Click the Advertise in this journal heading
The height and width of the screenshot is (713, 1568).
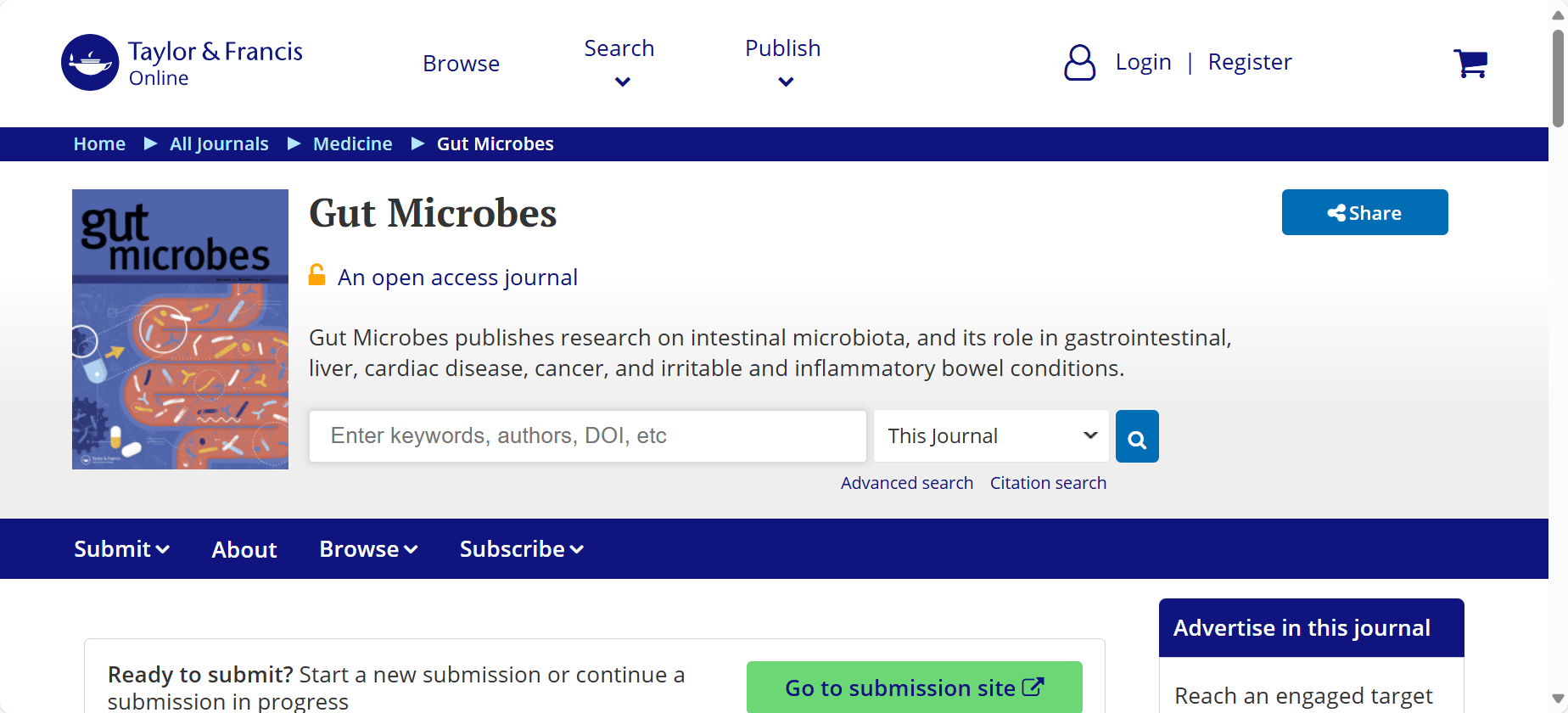[1302, 628]
